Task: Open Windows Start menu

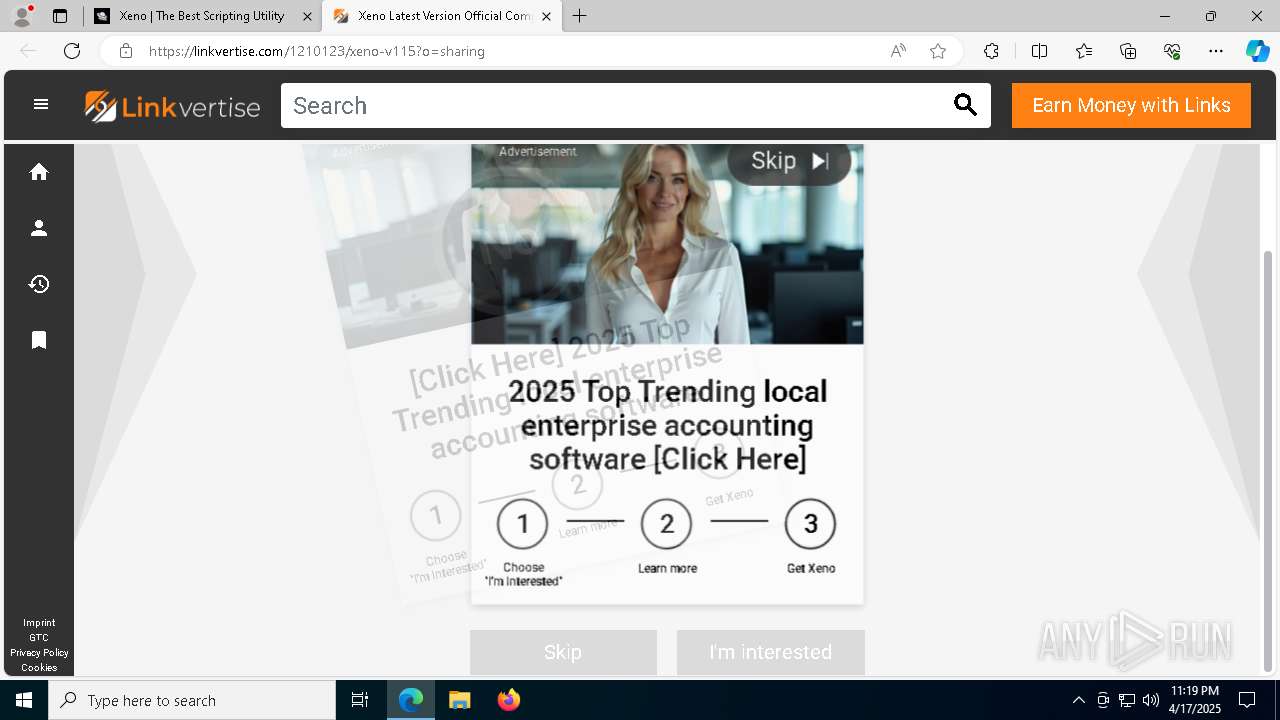Action: tap(24, 700)
